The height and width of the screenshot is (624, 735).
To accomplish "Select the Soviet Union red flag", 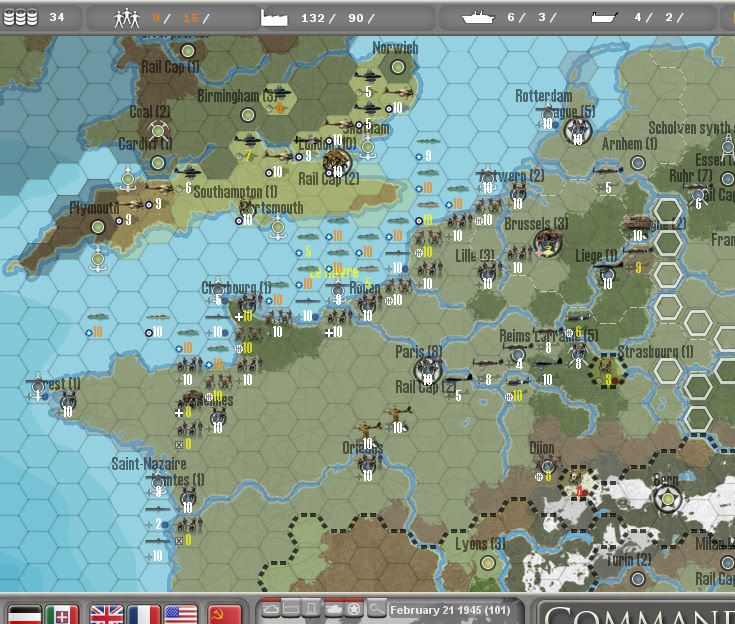I will tap(225, 613).
